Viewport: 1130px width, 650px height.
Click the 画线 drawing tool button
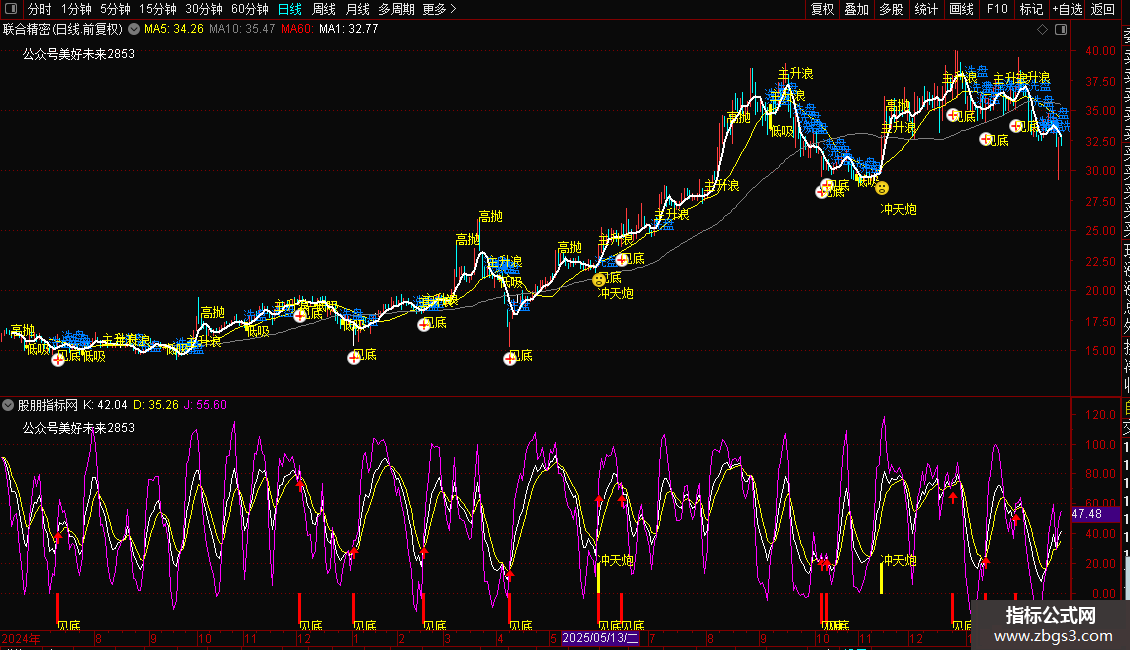961,9
